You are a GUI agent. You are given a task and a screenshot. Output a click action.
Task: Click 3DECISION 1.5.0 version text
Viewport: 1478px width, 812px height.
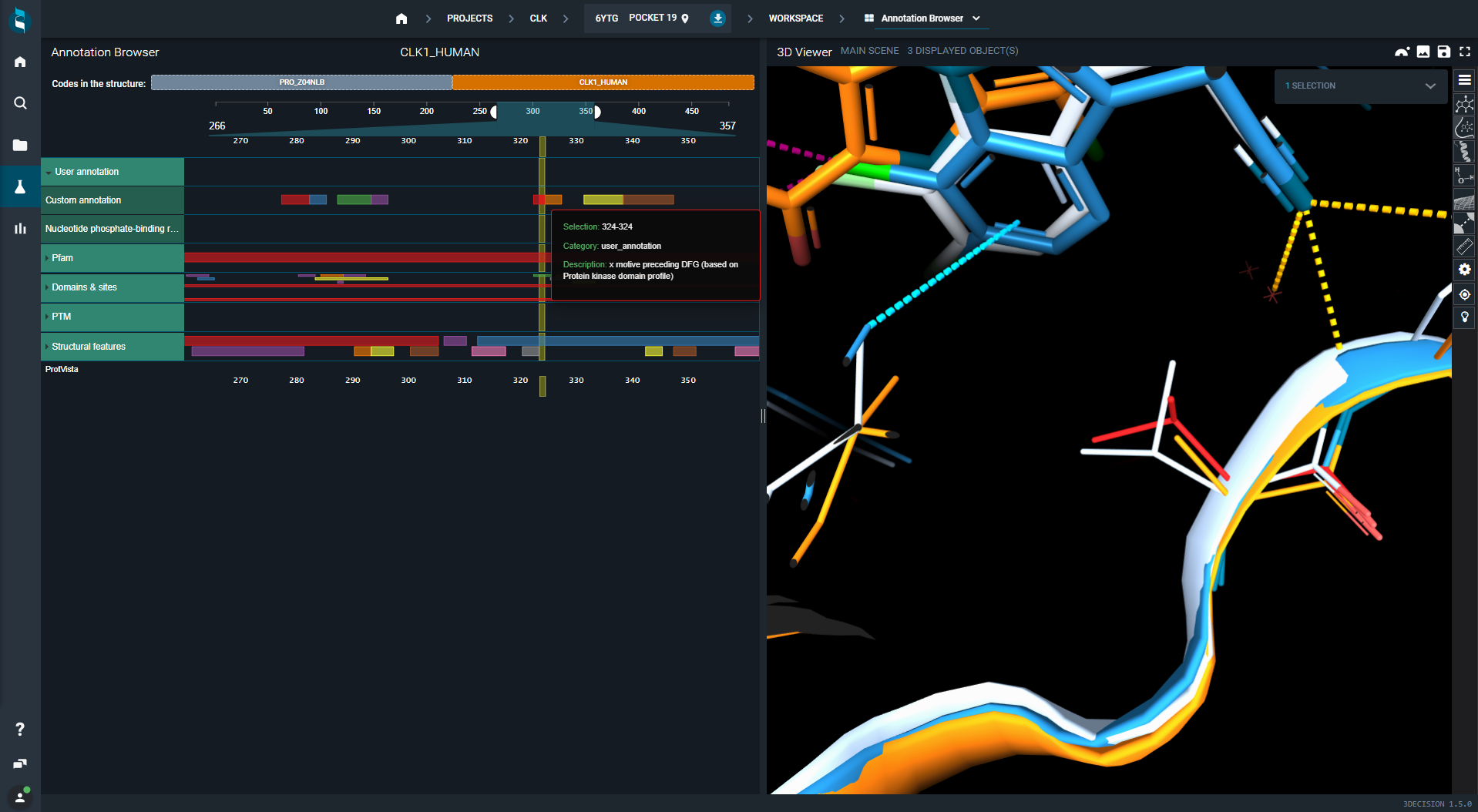coord(1436,804)
